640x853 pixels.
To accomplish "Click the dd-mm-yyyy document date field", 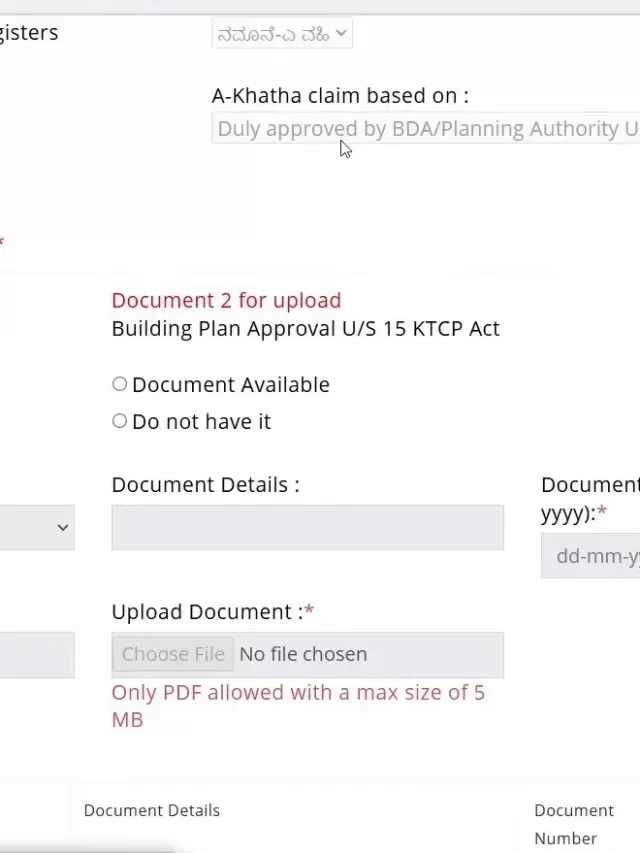I will tap(590, 555).
